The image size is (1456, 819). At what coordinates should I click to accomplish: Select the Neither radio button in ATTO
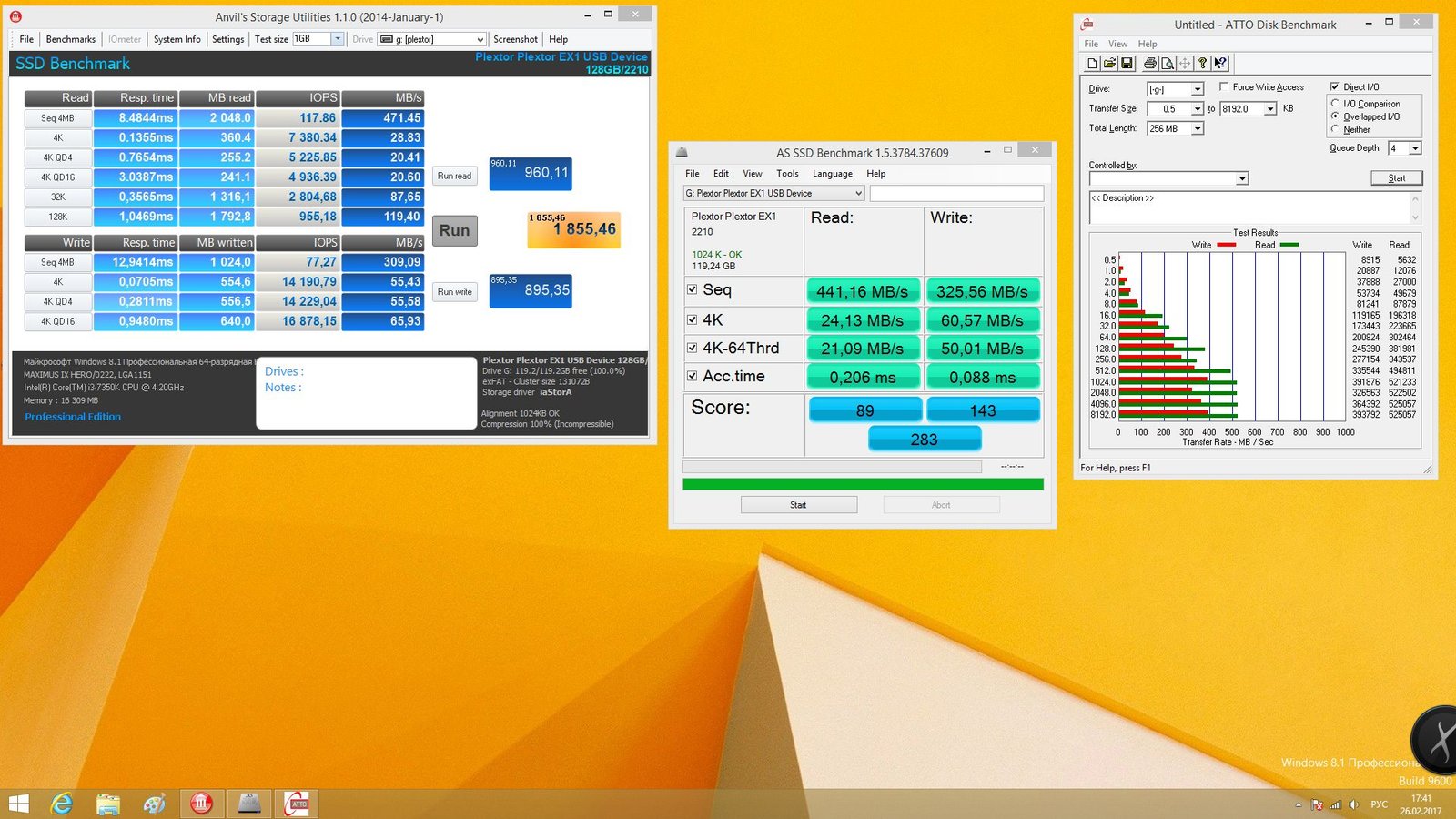pos(1335,129)
